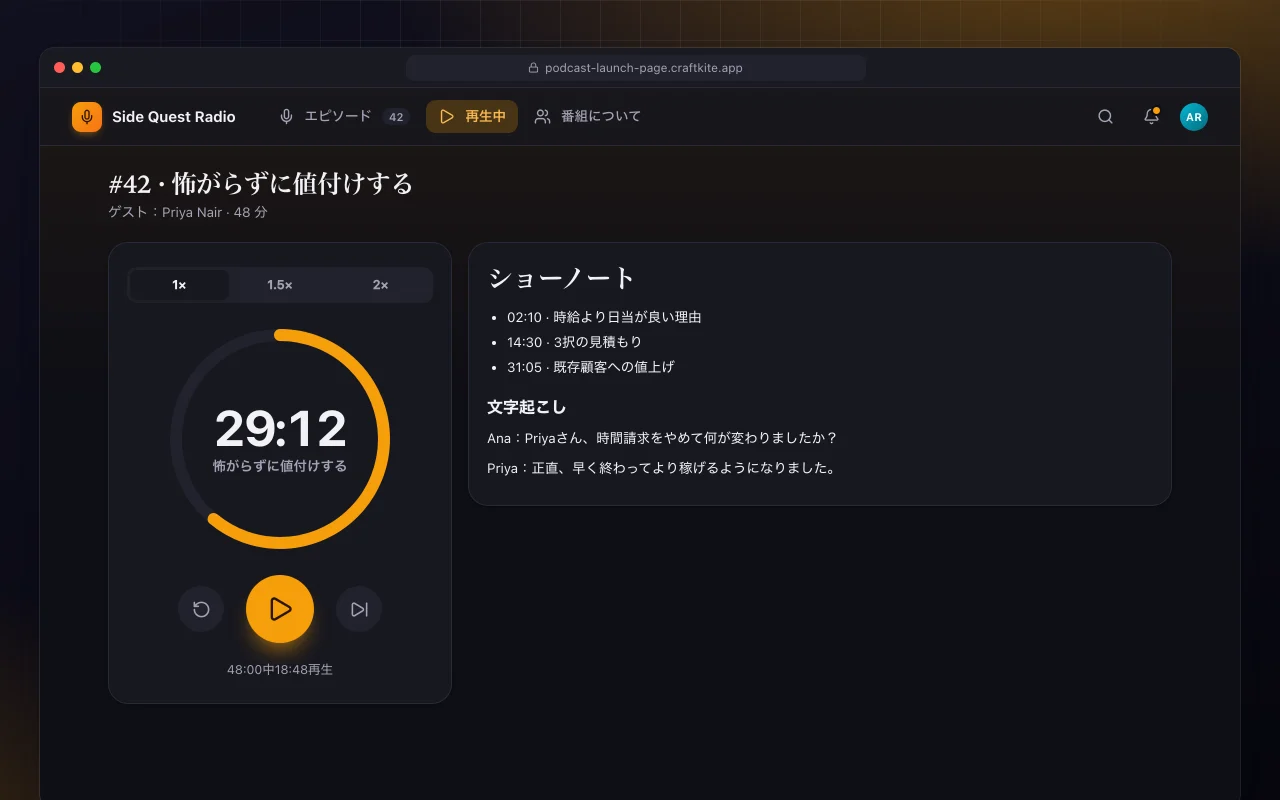Image resolution: width=1280 pixels, height=800 pixels.
Task: Click the orange microphone logo icon
Action: (87, 117)
